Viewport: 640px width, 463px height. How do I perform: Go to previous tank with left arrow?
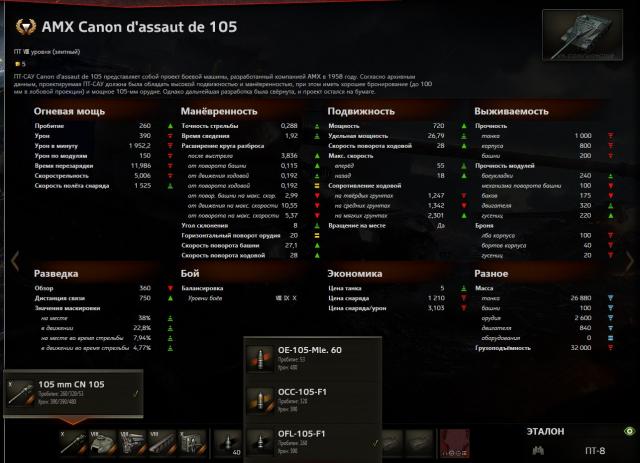(15, 261)
